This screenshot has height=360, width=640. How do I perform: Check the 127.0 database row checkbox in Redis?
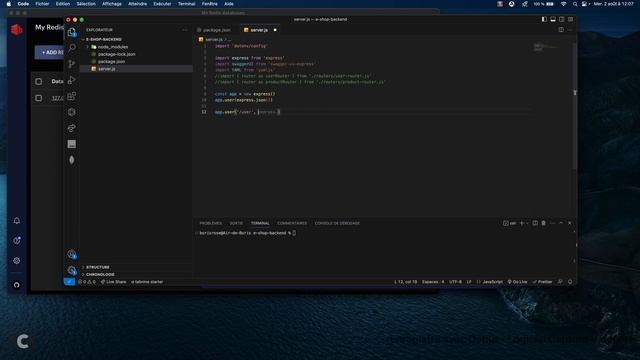click(39, 98)
